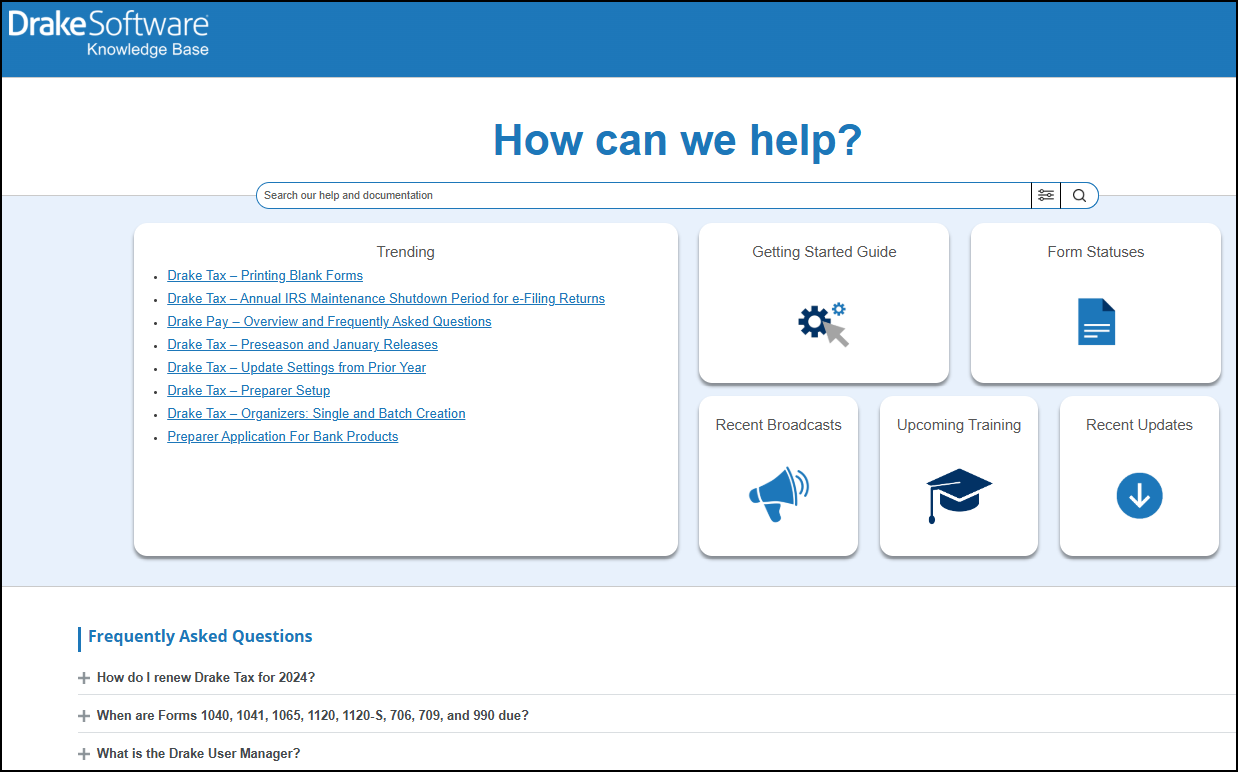1238x772 pixels.
Task: Open Drake Pay Overview and FAQ link
Action: 329,322
